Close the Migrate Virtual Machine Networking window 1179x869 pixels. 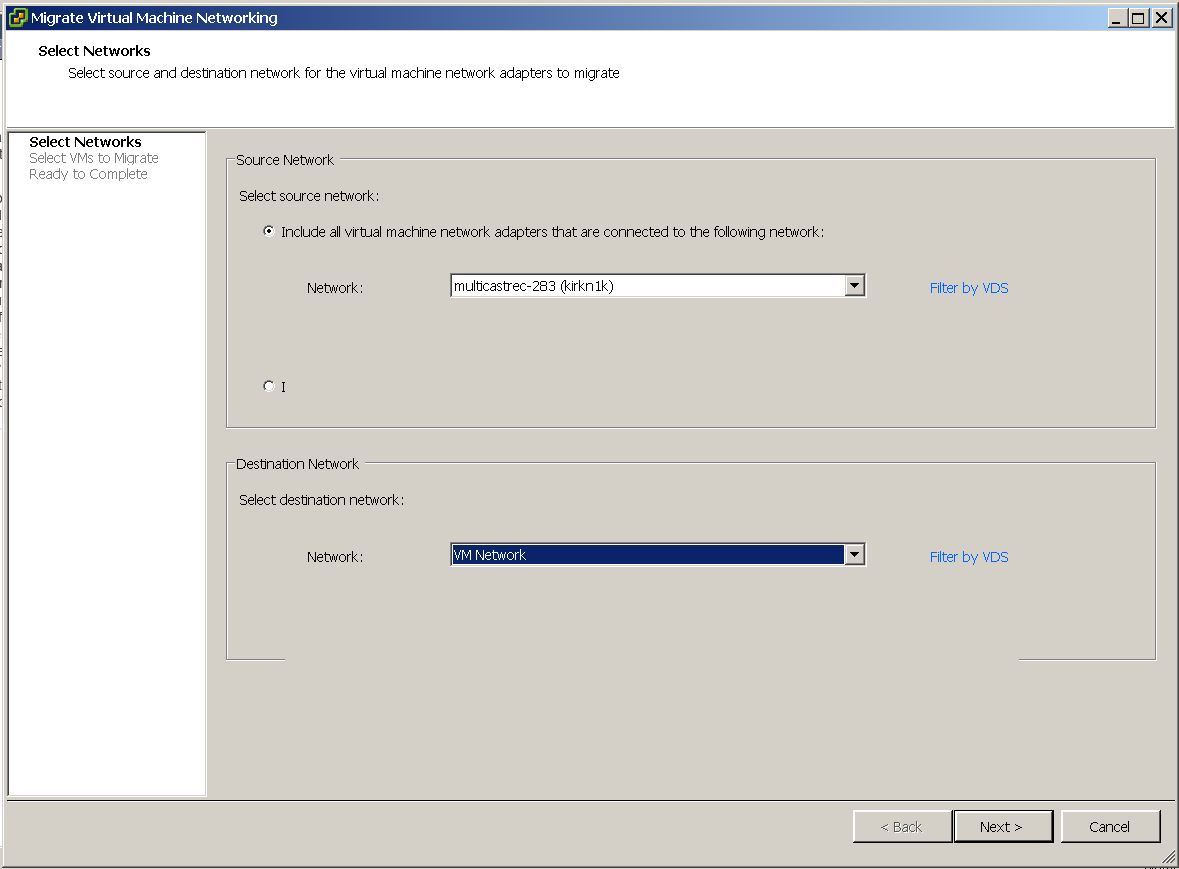pyautogui.click(x=1161, y=18)
